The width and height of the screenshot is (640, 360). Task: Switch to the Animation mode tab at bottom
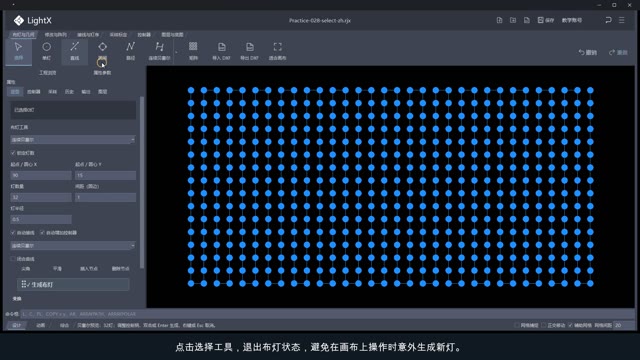(x=40, y=325)
